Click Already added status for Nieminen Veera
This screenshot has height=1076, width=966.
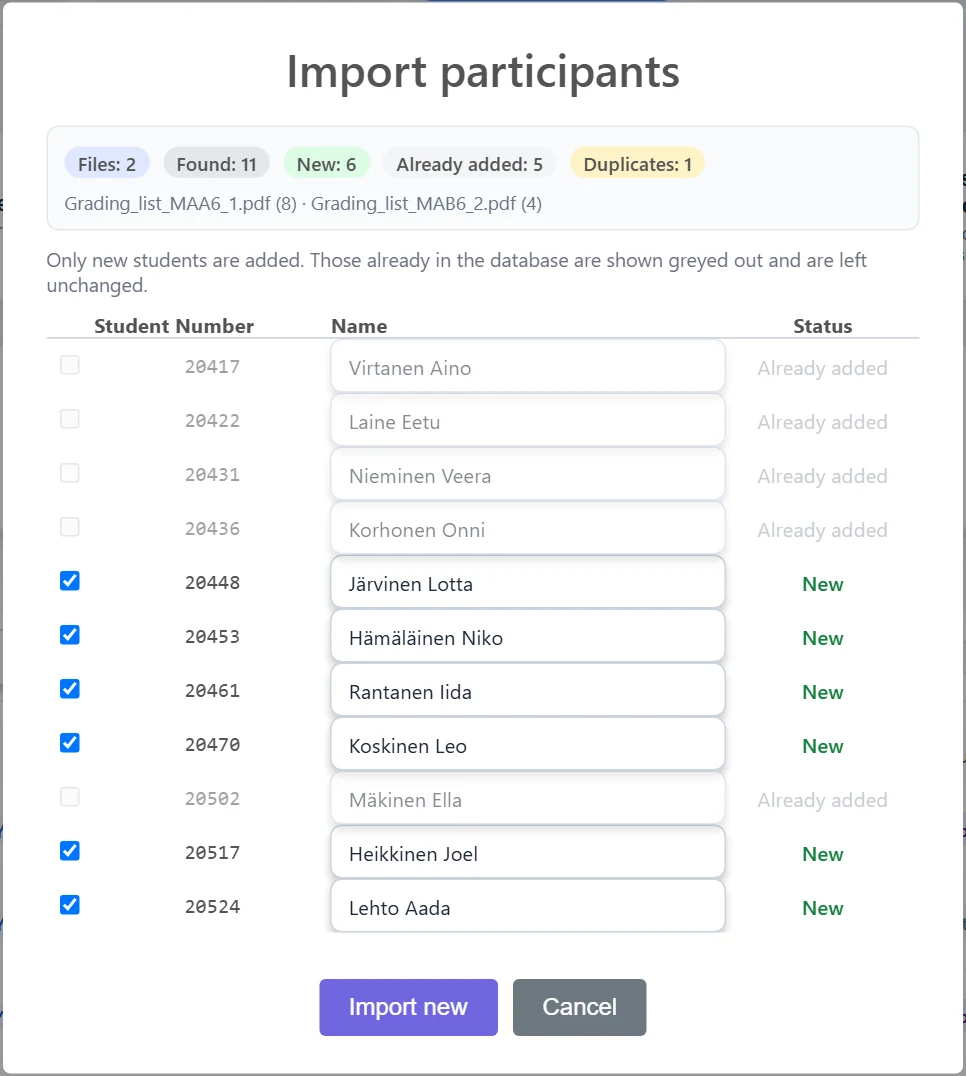click(823, 476)
